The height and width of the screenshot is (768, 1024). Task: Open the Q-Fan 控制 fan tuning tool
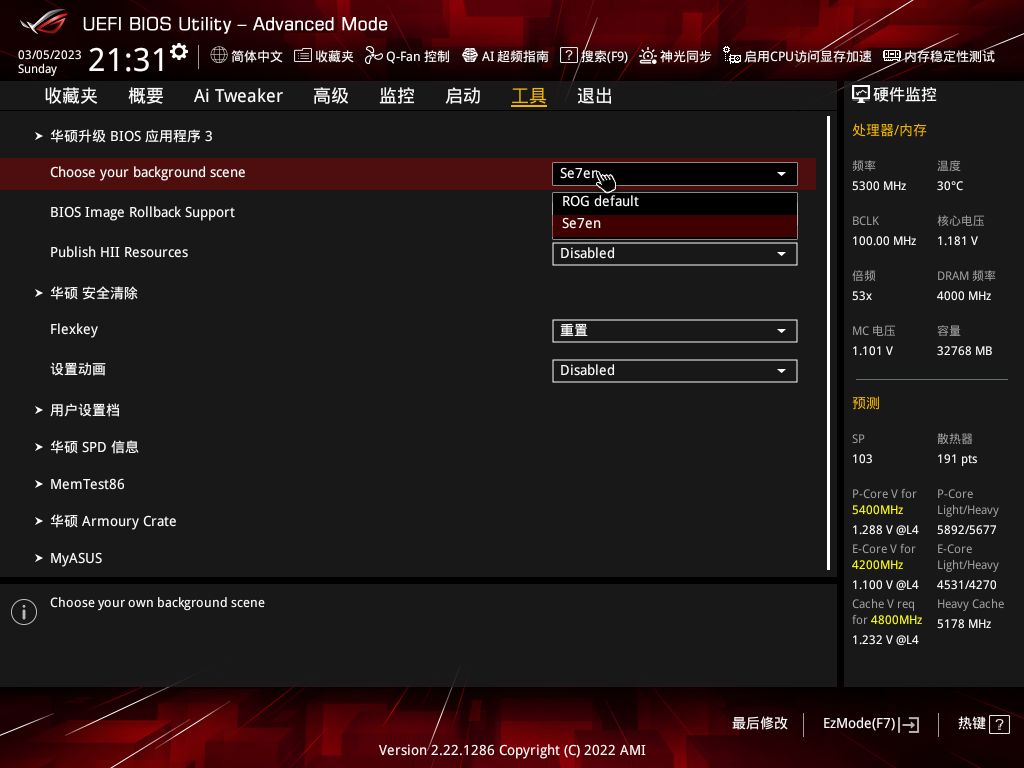(409, 56)
